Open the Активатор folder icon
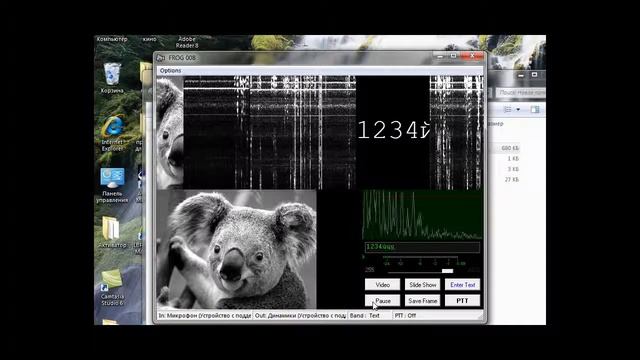This screenshot has width=640, height=360. (112, 232)
